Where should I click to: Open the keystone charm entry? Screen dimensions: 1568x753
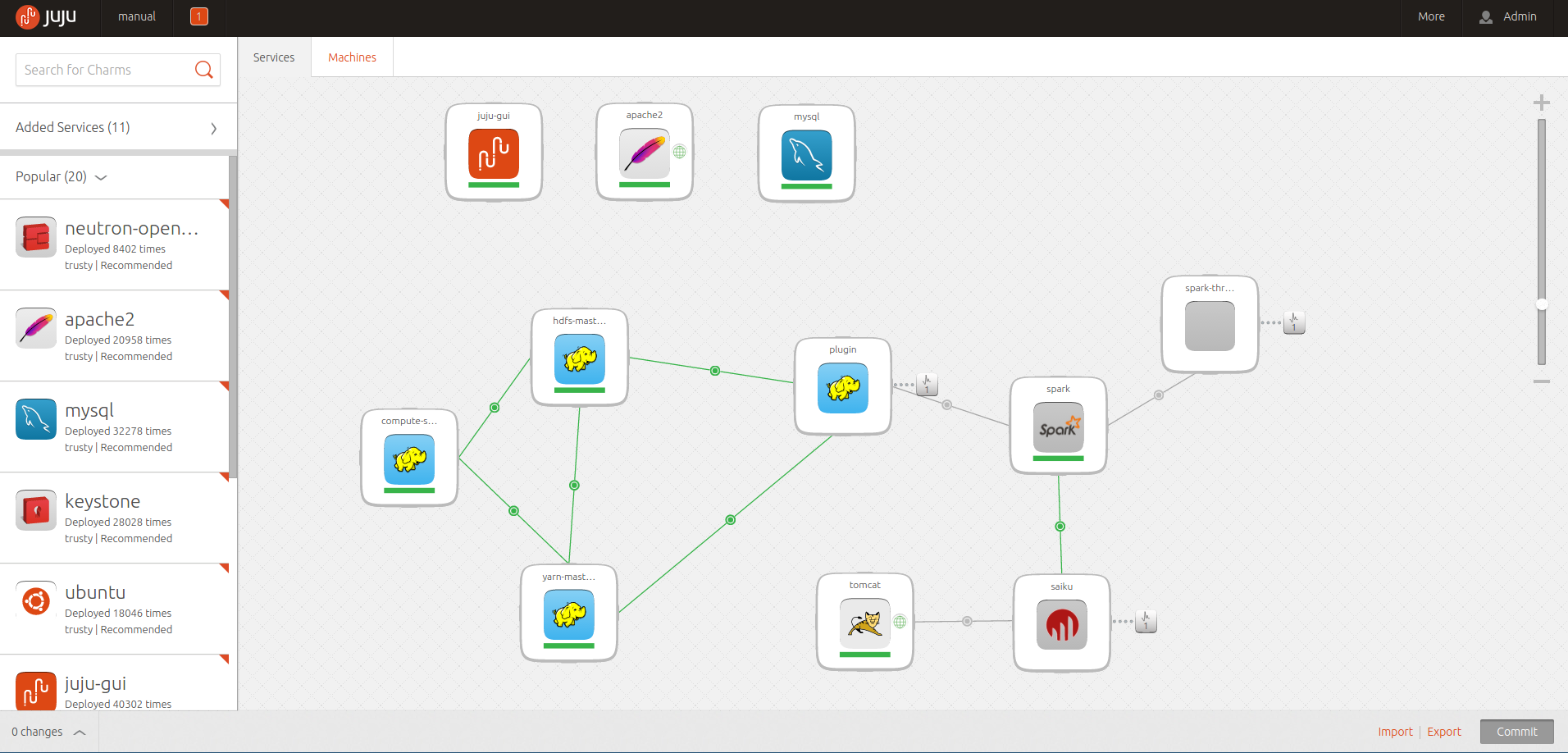point(115,518)
